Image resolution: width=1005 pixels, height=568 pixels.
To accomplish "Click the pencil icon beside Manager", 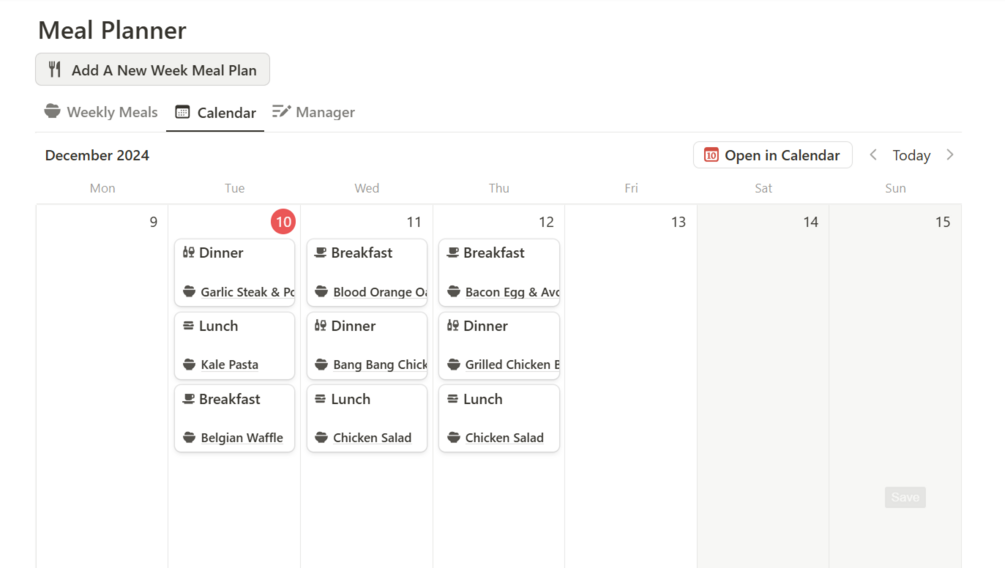I will coord(281,112).
